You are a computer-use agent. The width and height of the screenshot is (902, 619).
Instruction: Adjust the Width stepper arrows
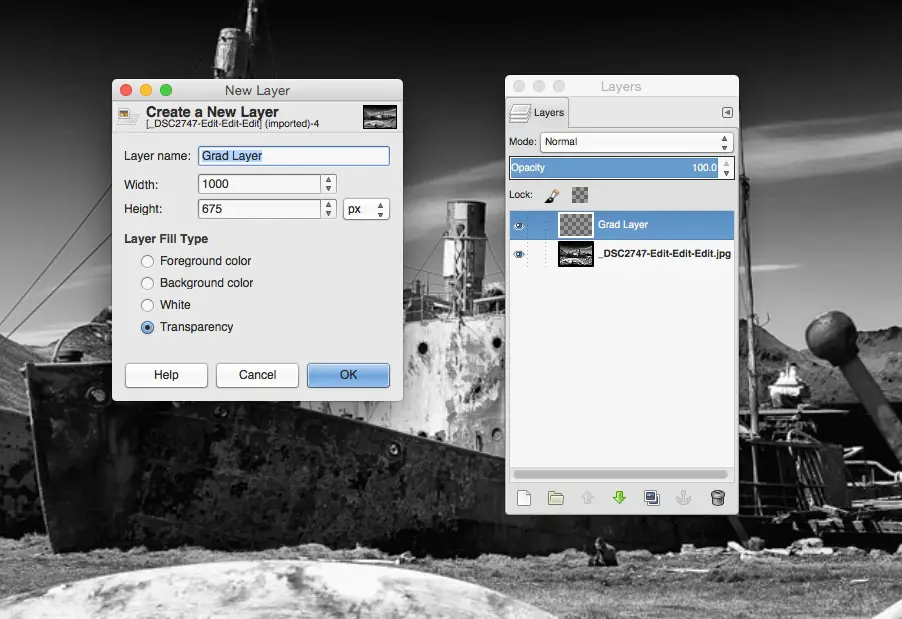328,184
